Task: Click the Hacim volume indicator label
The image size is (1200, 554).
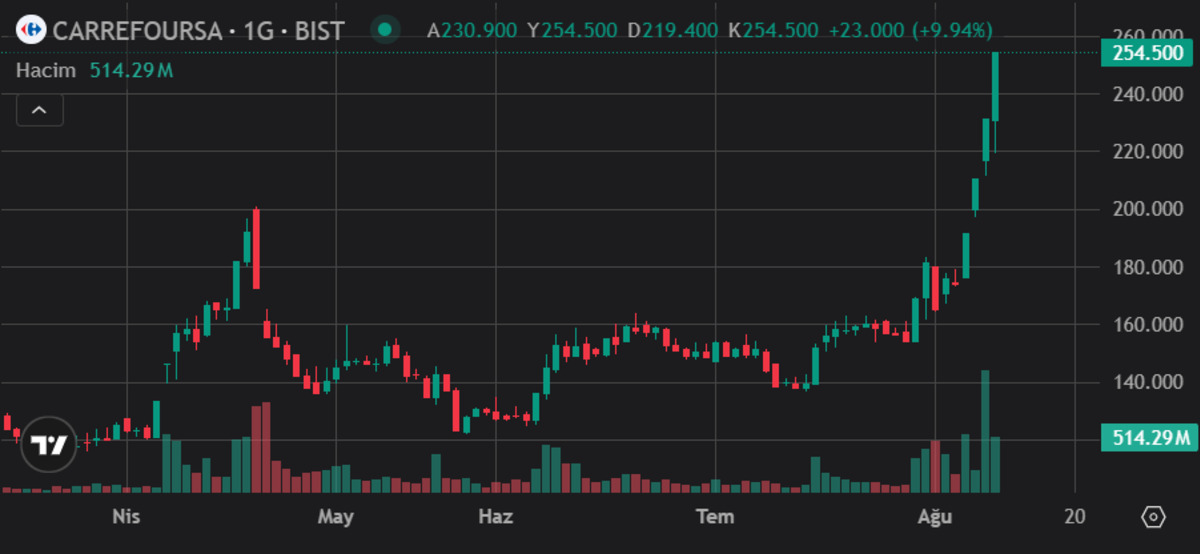Action: point(48,70)
